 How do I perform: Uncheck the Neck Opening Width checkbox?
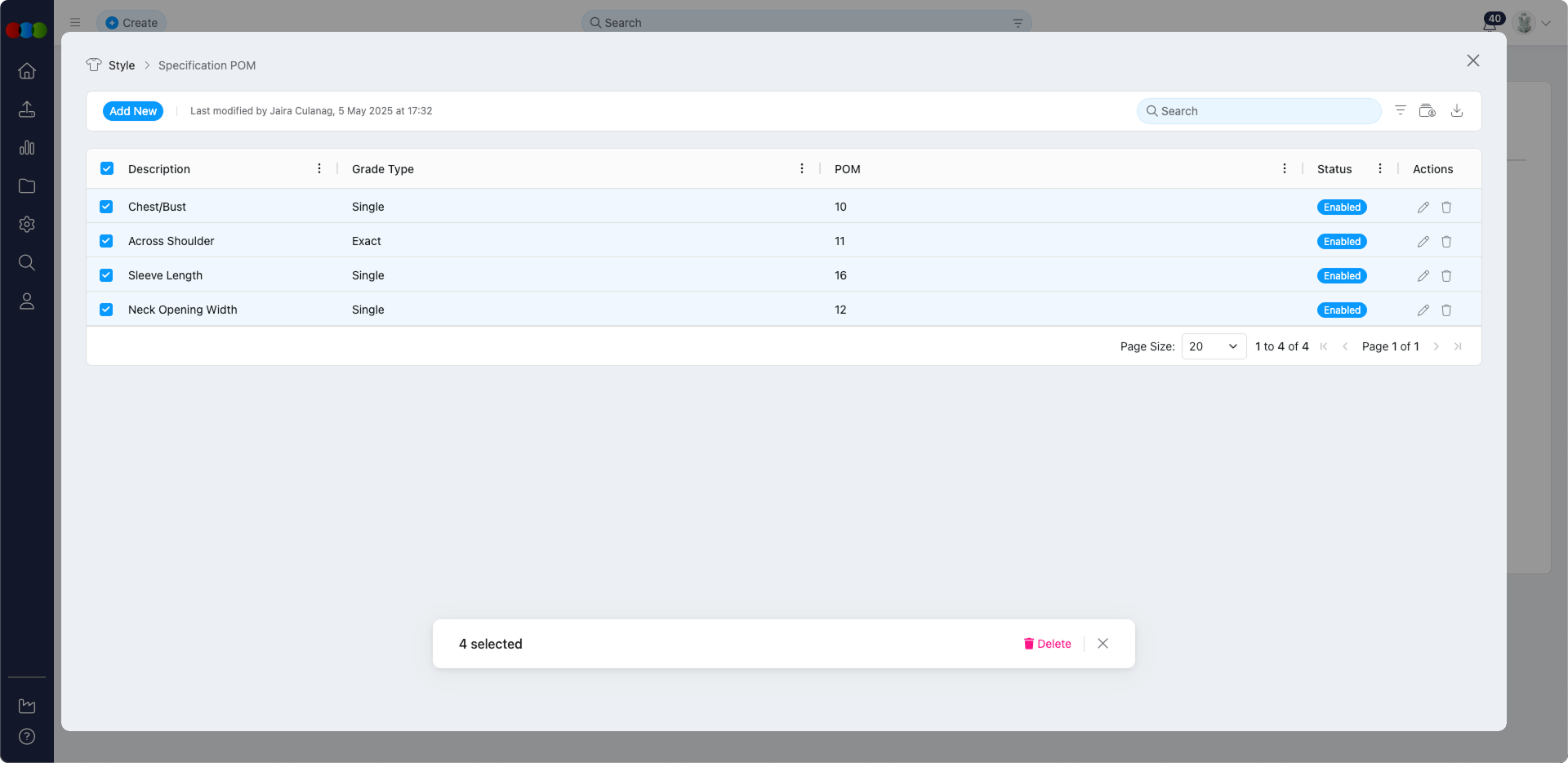click(106, 310)
